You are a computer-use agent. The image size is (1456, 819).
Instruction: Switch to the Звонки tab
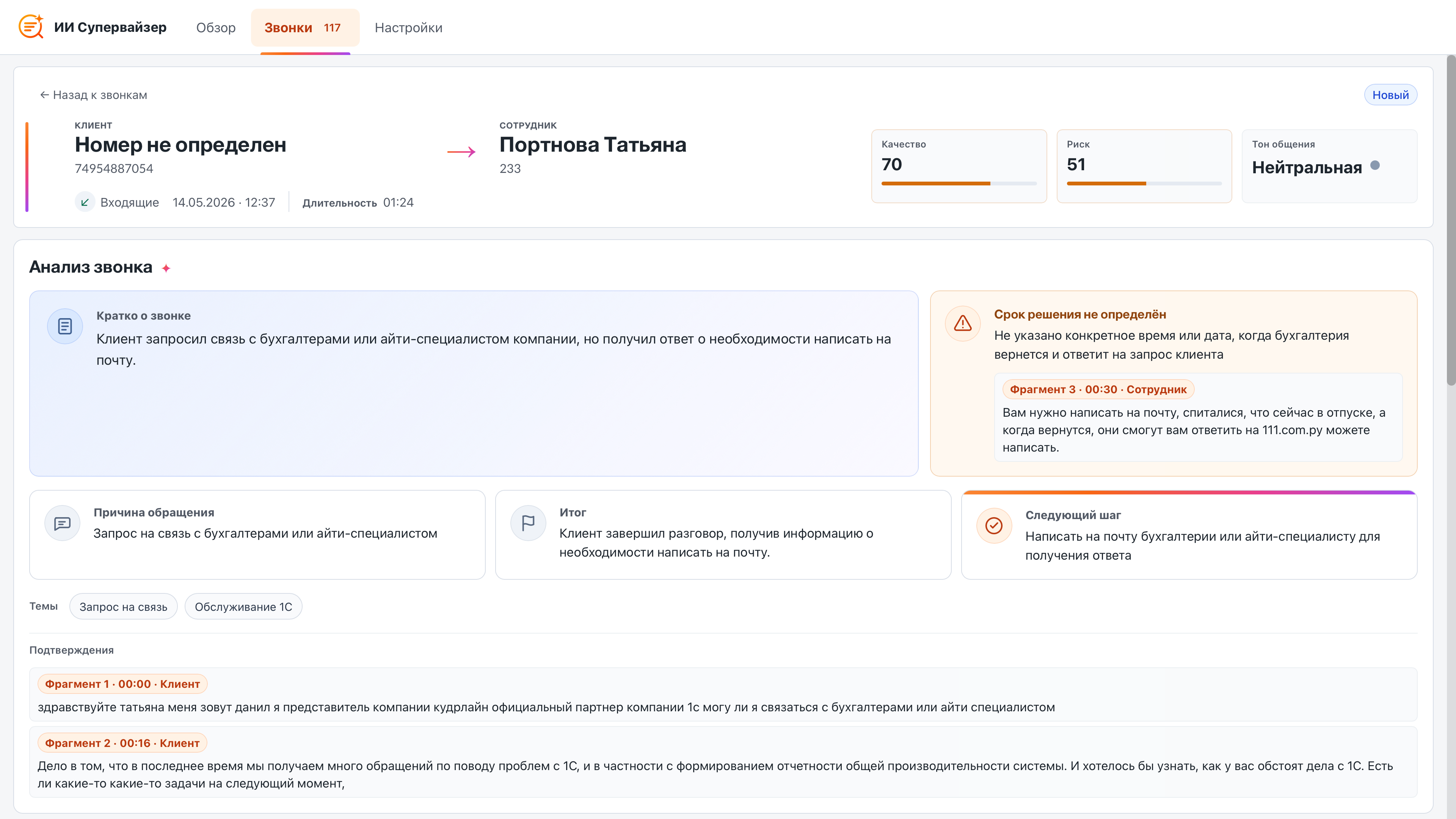point(304,27)
